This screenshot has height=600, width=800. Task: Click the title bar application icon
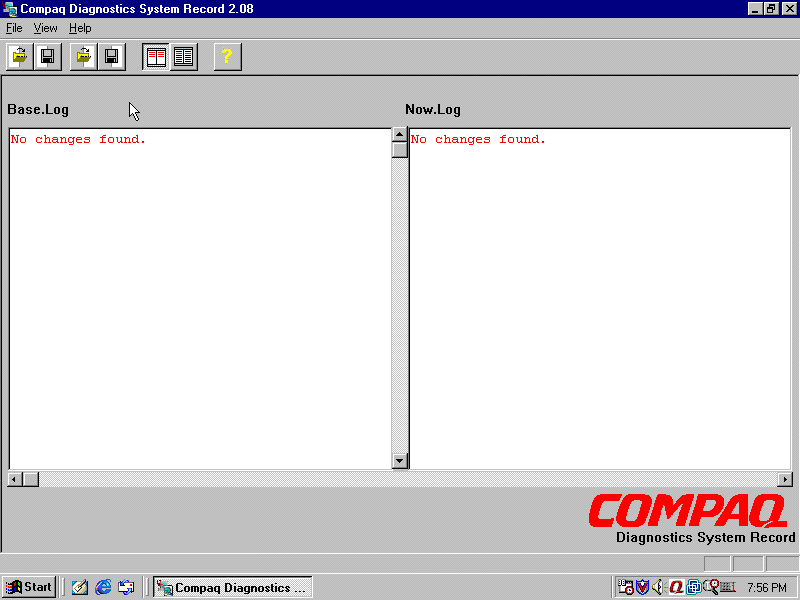pos(10,9)
